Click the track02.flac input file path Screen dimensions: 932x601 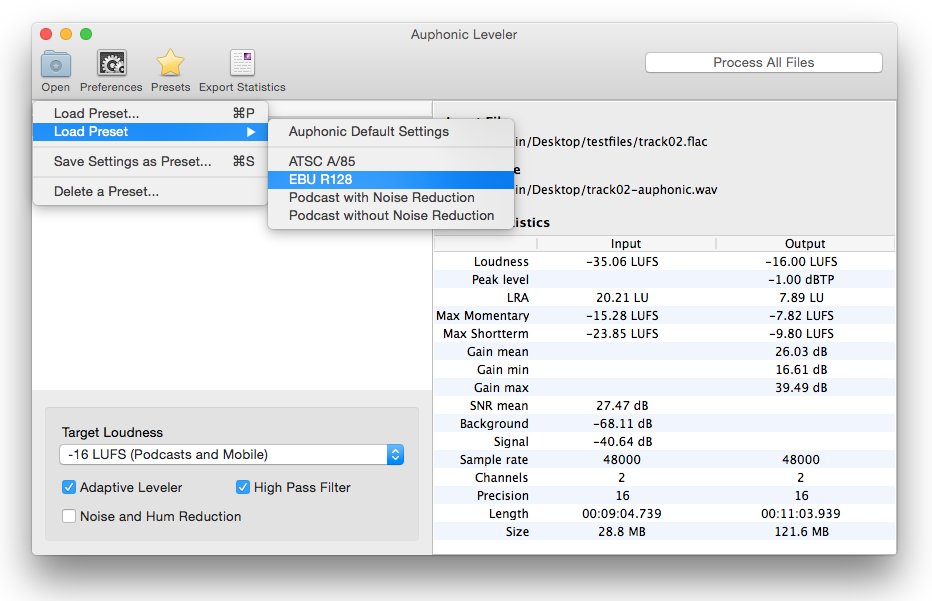[x=612, y=141]
